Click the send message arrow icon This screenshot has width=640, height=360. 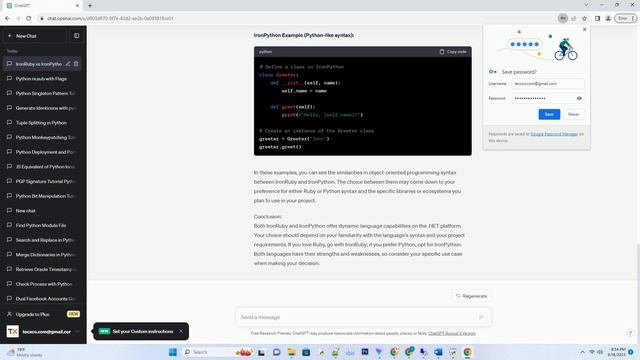click(481, 317)
